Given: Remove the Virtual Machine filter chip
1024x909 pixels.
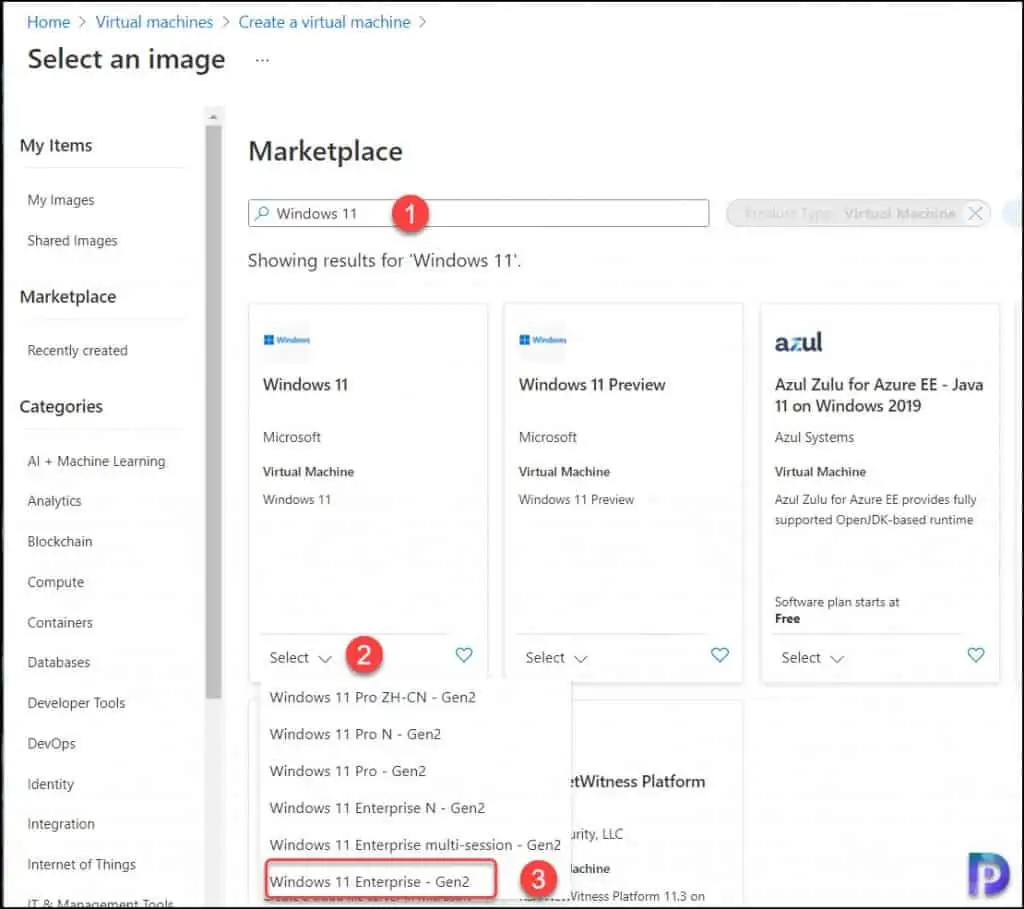Looking at the screenshot, I should point(975,214).
